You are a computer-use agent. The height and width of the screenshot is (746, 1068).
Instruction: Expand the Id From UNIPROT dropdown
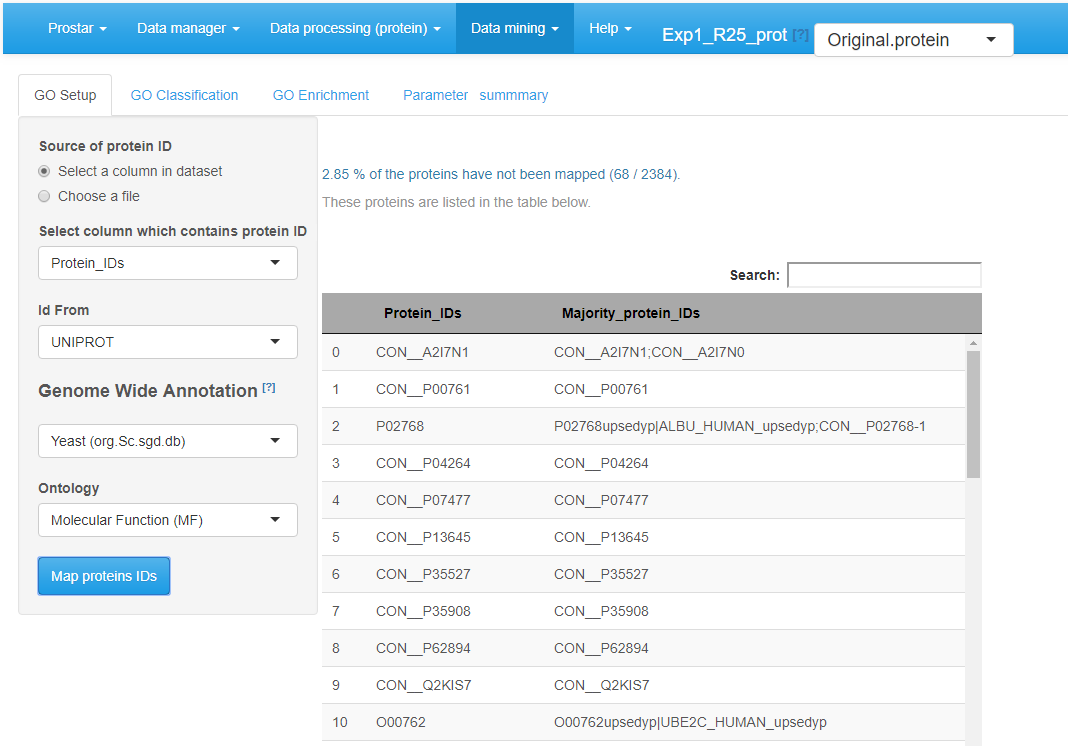click(x=167, y=342)
